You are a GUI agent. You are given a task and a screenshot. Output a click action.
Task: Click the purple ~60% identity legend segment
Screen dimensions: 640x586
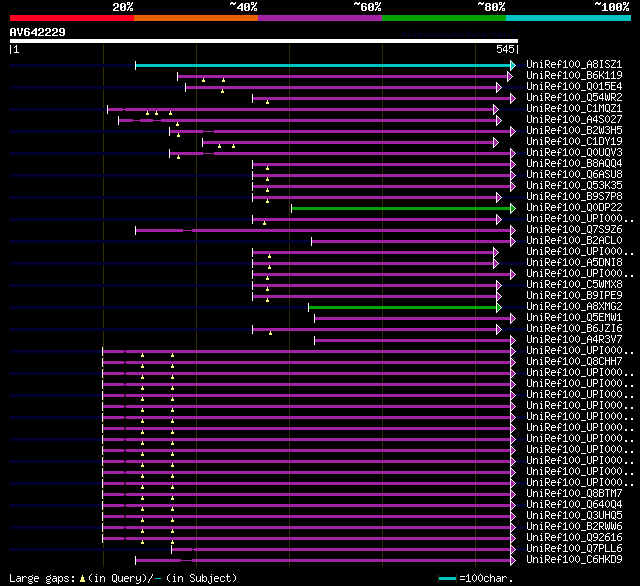tap(320, 18)
